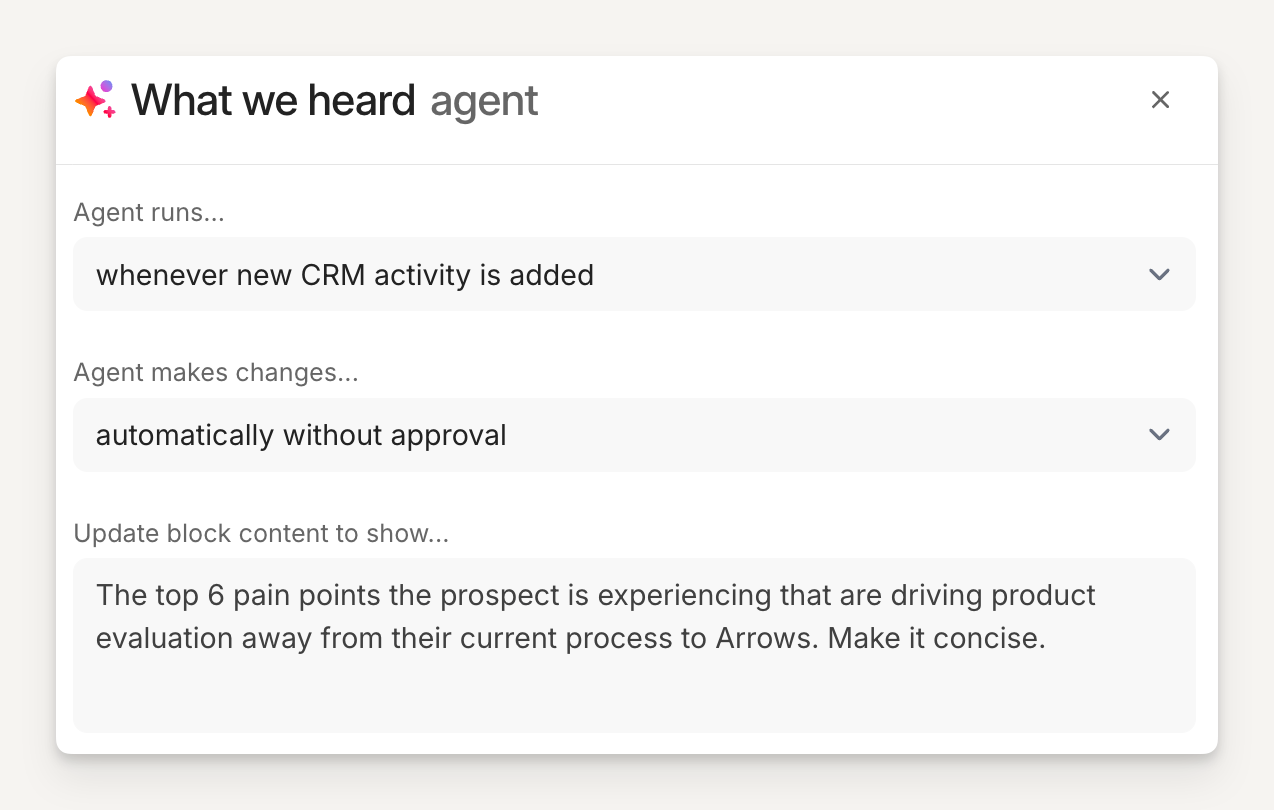
Task: Click "automatically without approval" option text
Action: coord(301,436)
